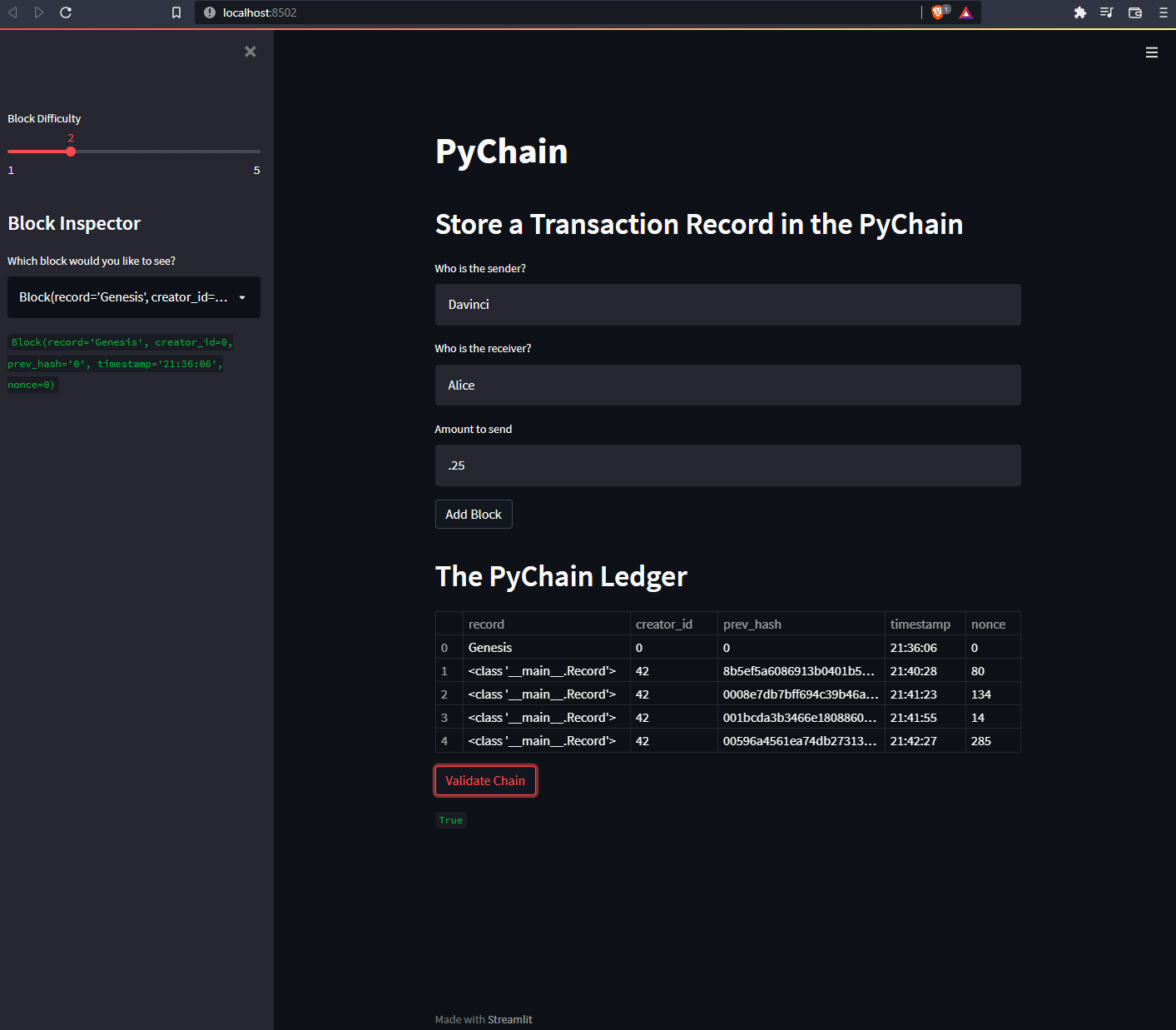Click the address bar showing localhost:8502
Viewport: 1176px width, 1030px height.
pyautogui.click(x=499, y=12)
